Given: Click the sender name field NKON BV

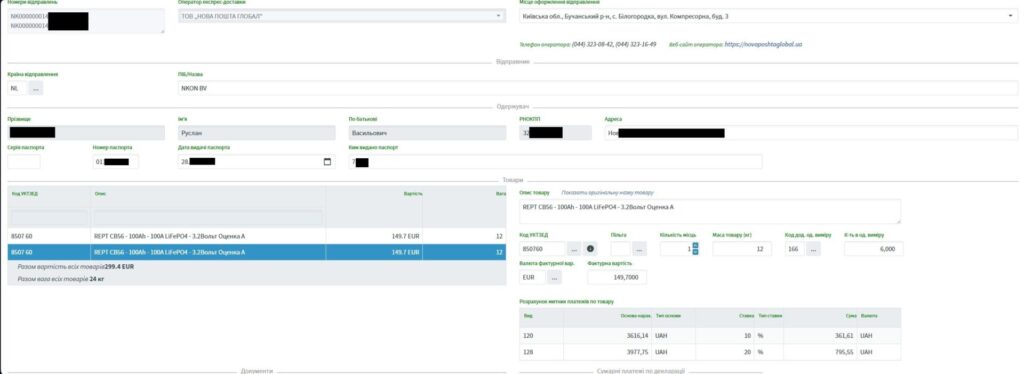Looking at the screenshot, I should [x=597, y=88].
